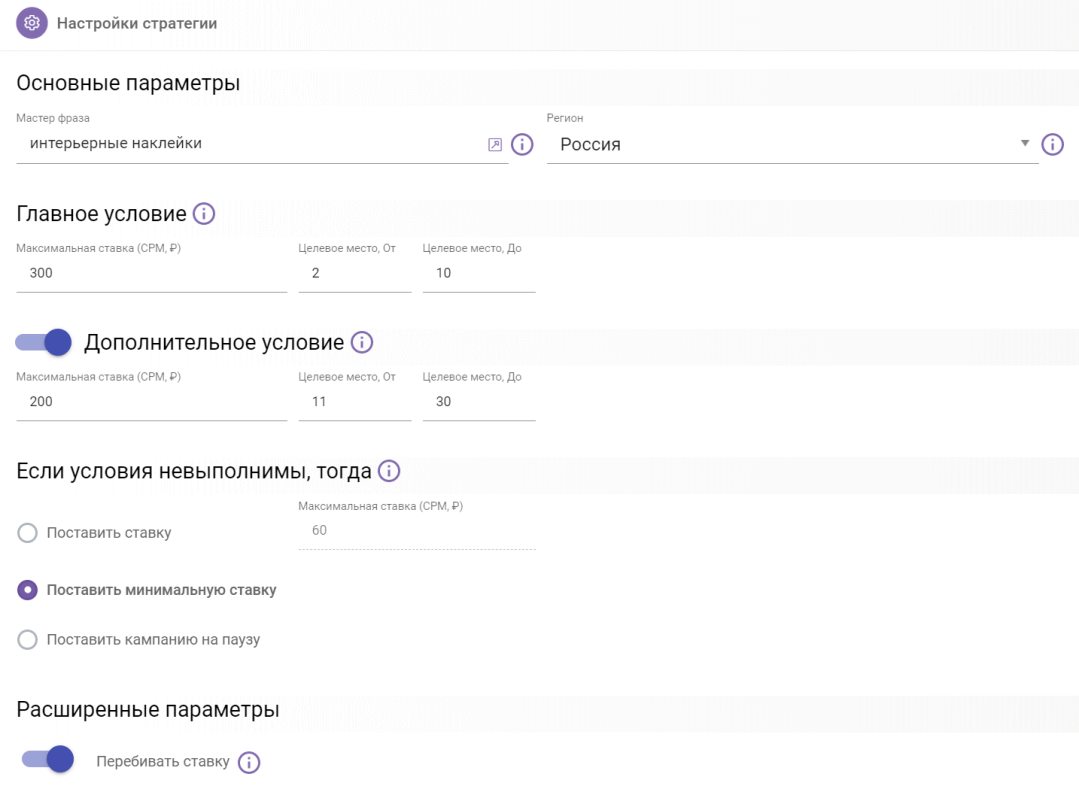Open info tooltip for Дополнительное условие
The height and width of the screenshot is (792, 1079).
click(361, 343)
